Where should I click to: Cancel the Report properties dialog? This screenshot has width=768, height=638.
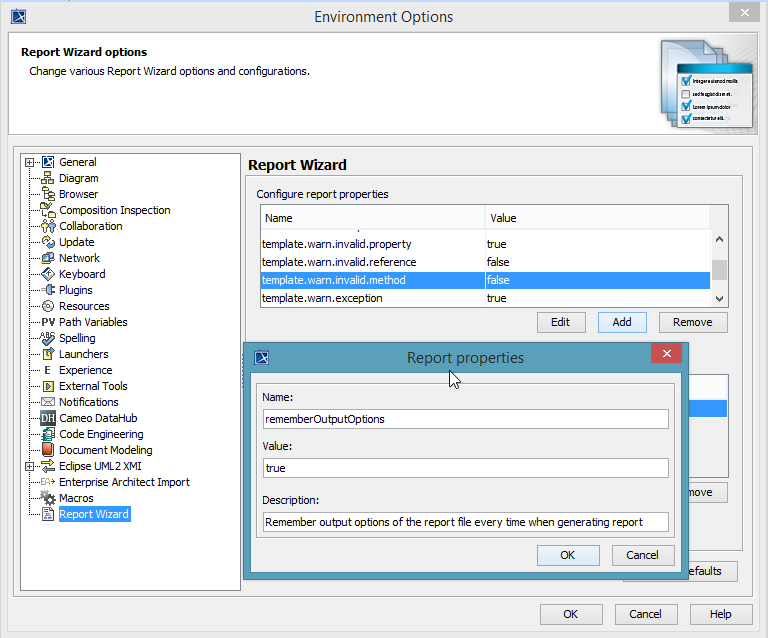click(x=642, y=555)
